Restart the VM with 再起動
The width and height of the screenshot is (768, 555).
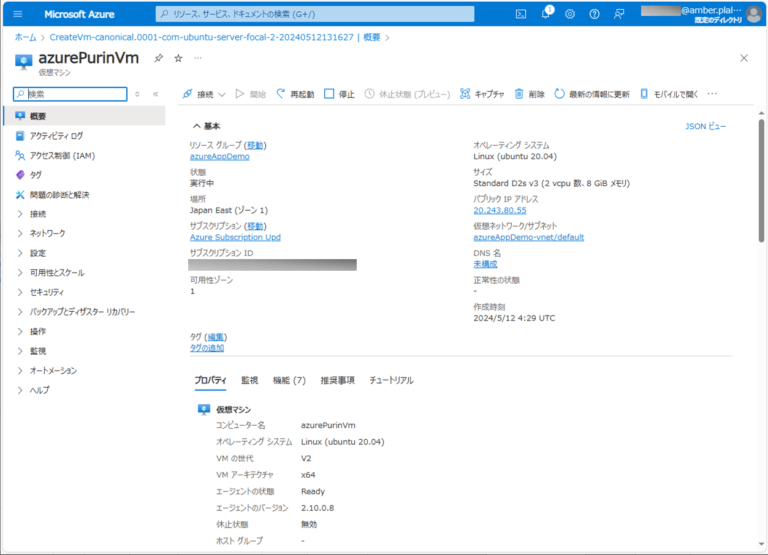pos(295,94)
